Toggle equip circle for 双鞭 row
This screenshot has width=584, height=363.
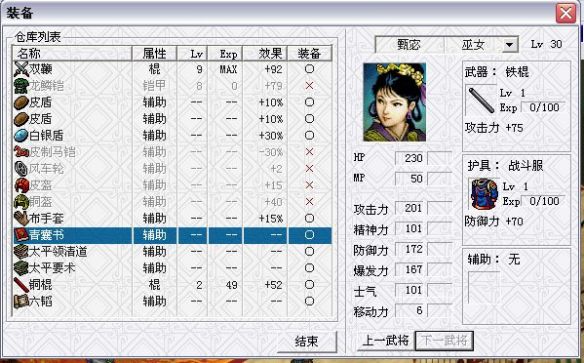[x=309, y=69]
